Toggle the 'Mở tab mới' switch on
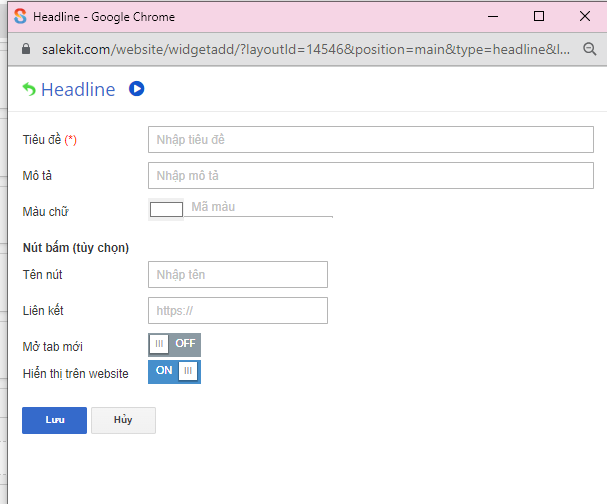 coord(174,344)
